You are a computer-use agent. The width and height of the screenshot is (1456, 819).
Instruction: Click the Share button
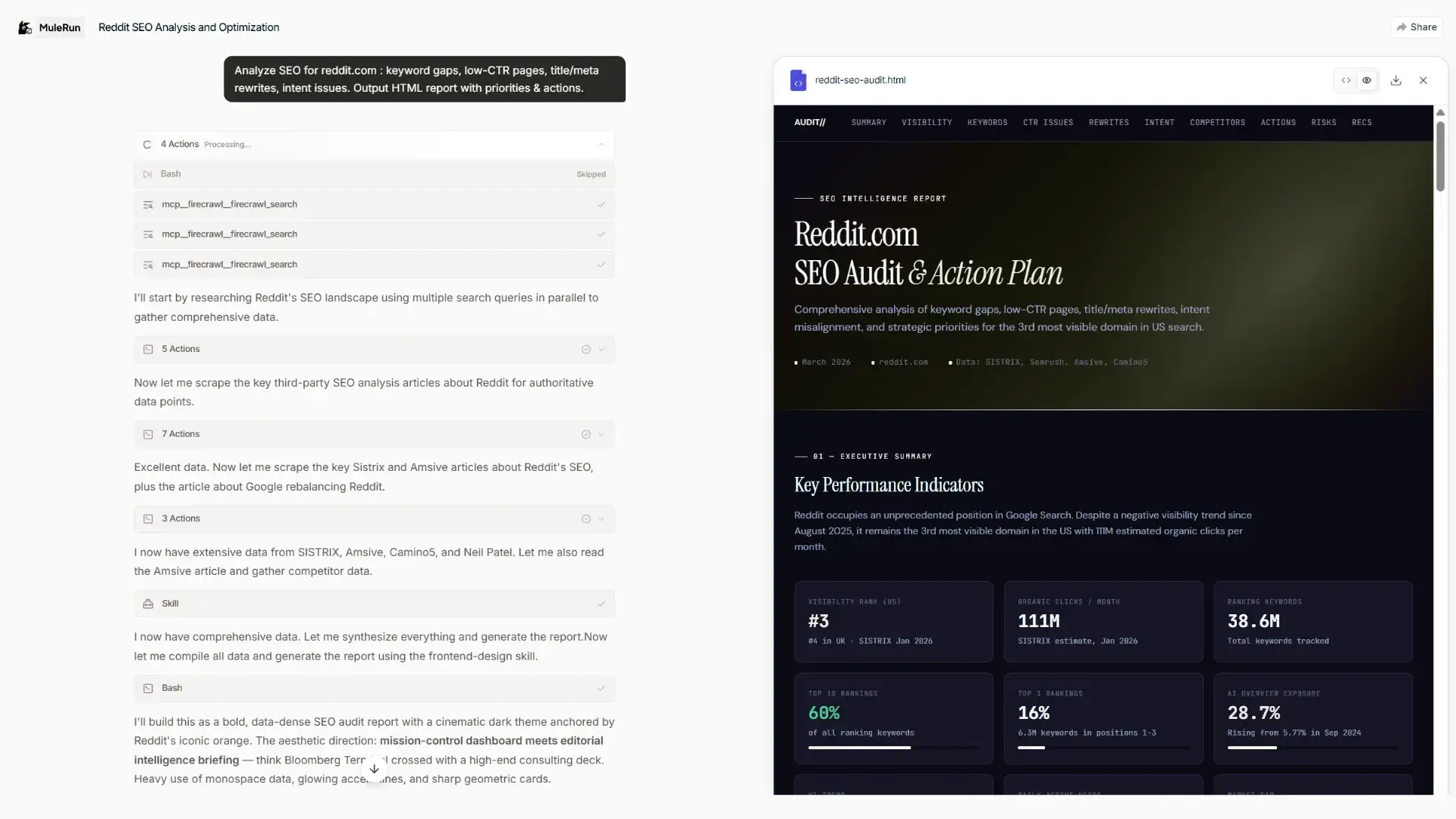(x=1417, y=27)
